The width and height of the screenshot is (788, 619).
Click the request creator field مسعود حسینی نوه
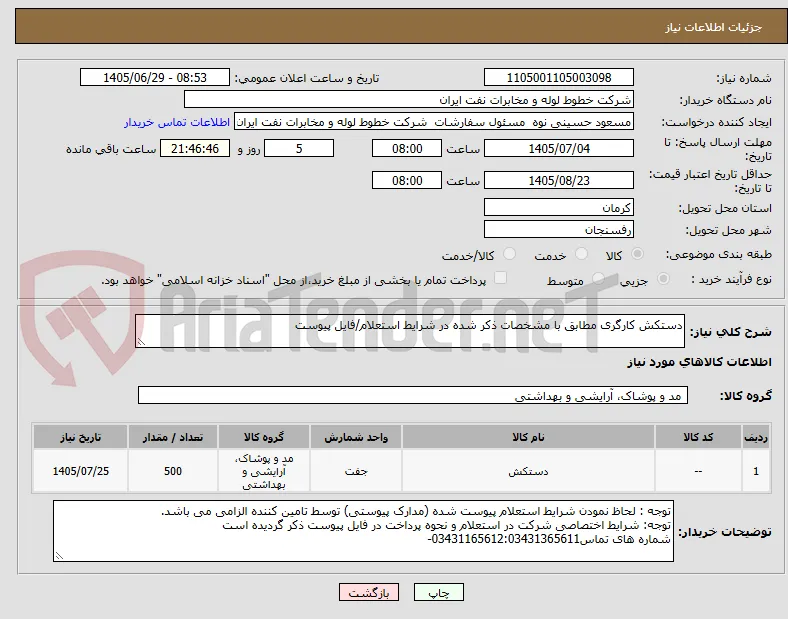tap(434, 122)
